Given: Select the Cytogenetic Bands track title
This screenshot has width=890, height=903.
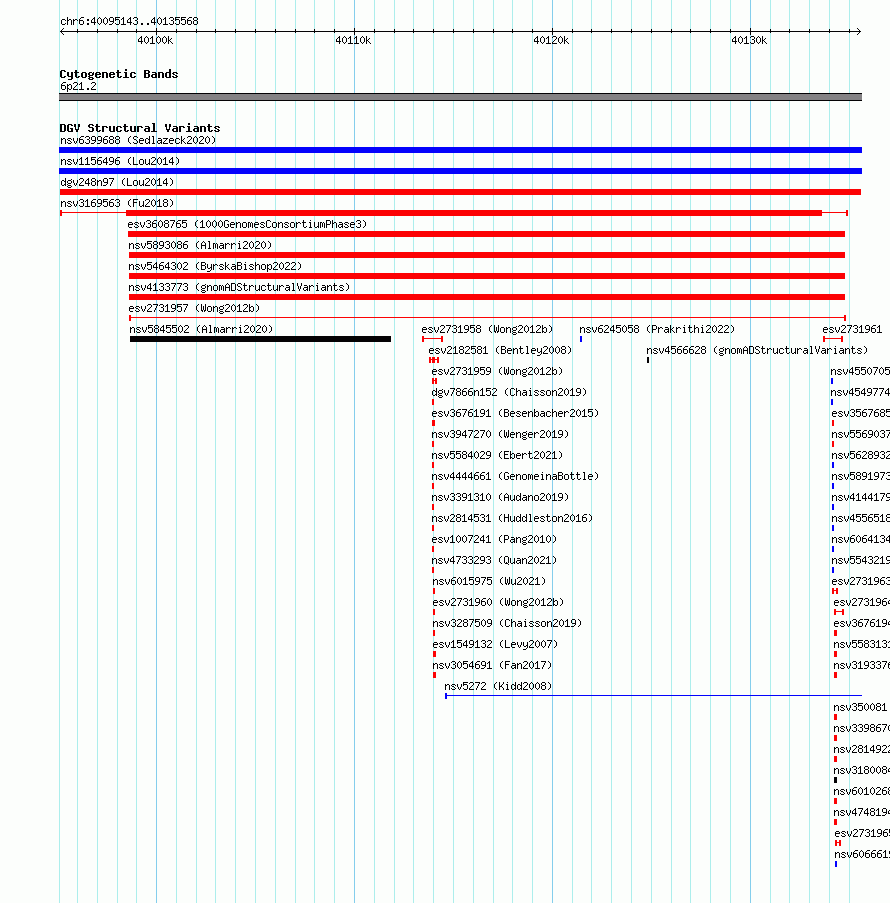Looking at the screenshot, I should point(119,74).
